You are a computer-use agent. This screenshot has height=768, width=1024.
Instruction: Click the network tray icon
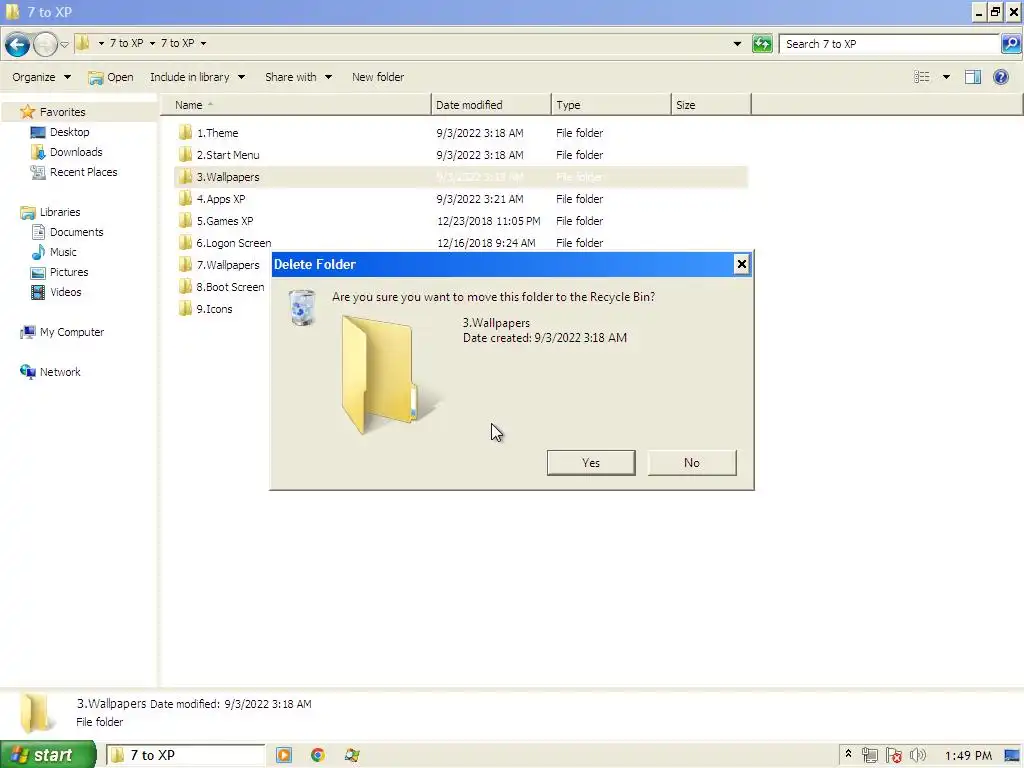869,755
